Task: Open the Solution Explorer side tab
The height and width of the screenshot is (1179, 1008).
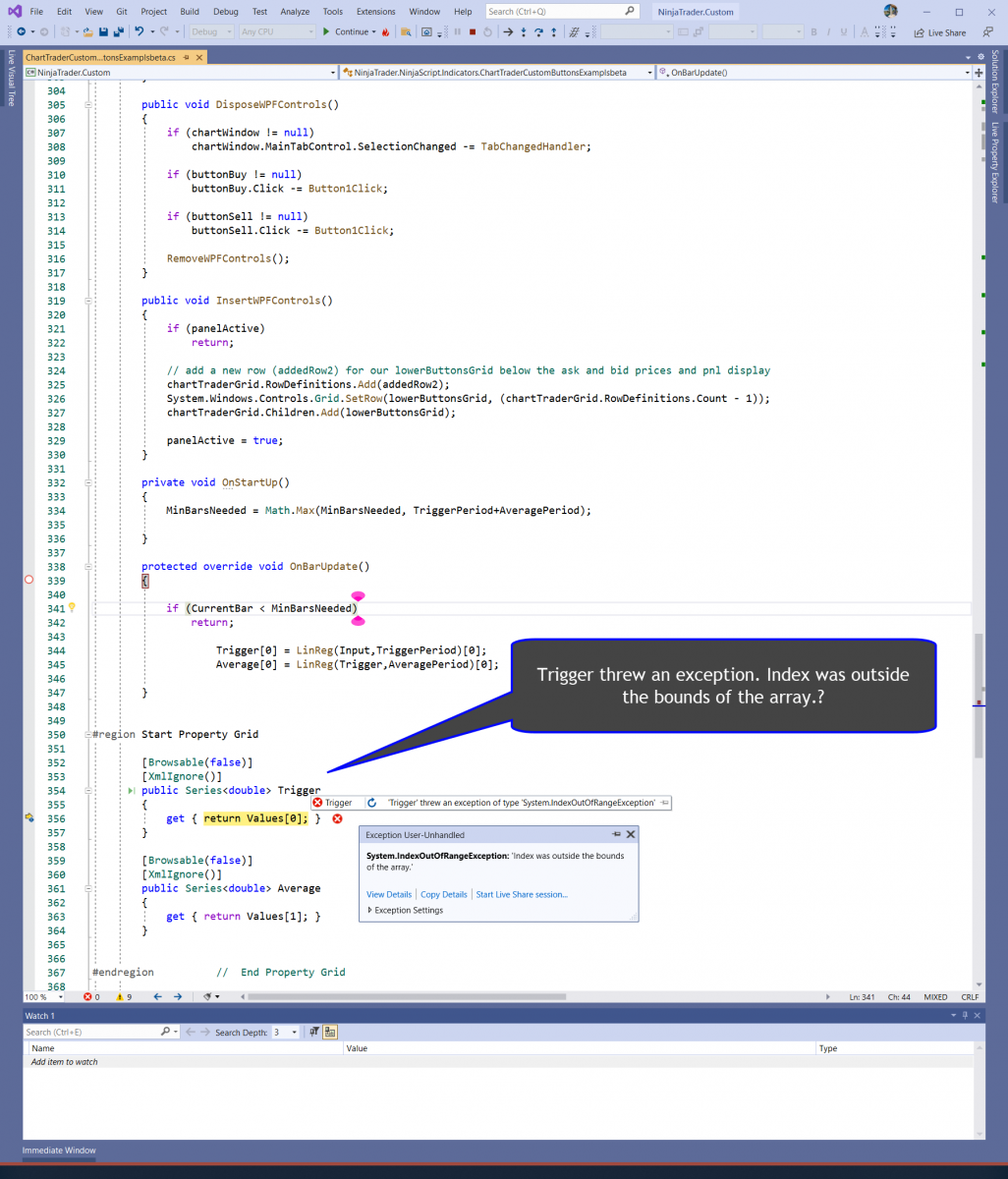Action: (994, 82)
